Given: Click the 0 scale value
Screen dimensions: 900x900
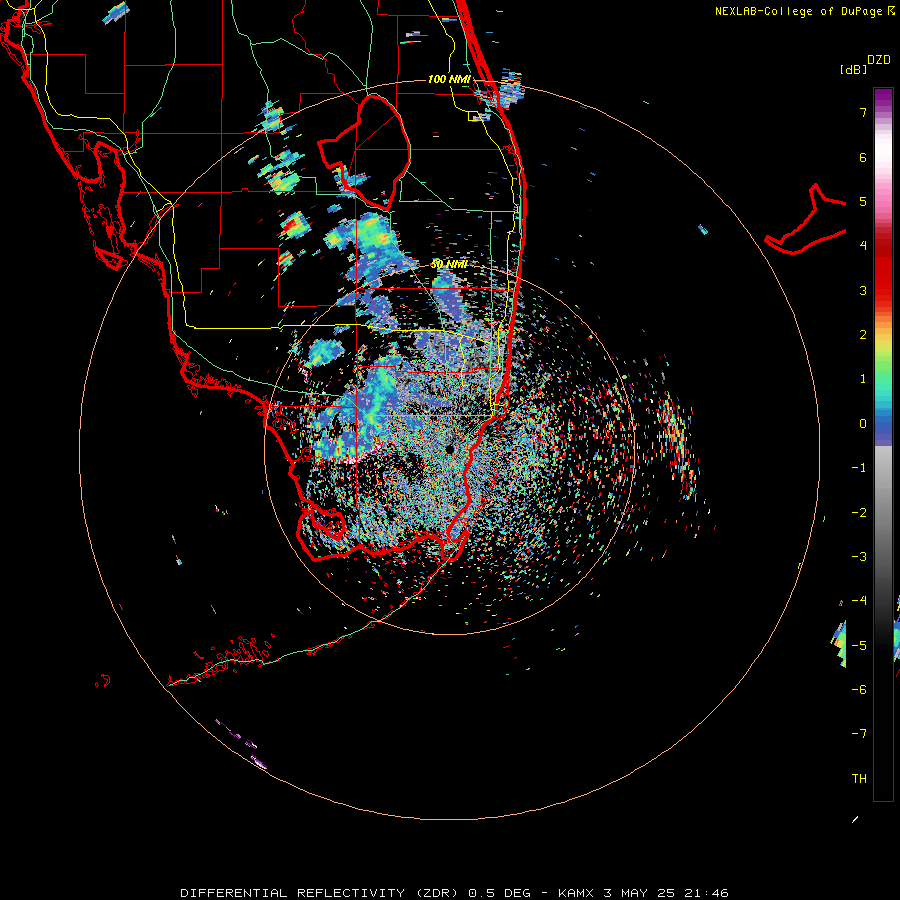Looking at the screenshot, I should 863,424.
